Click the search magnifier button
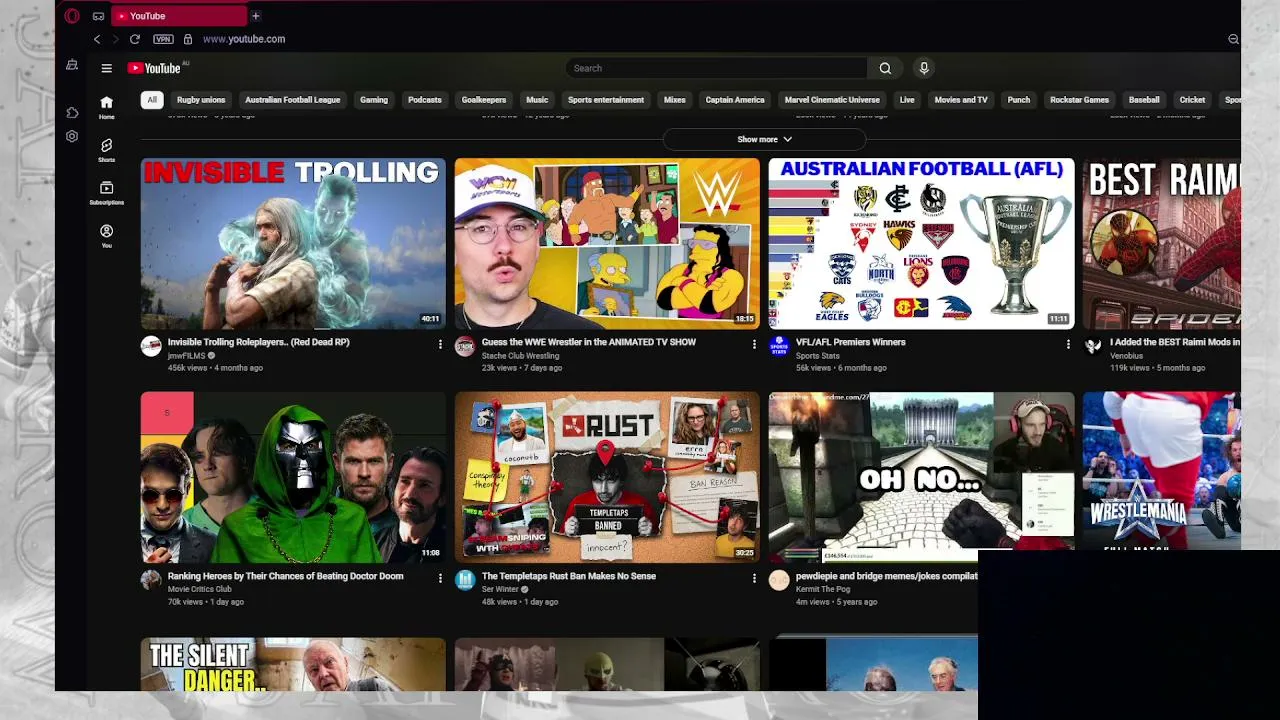Screen dimensions: 1280x720 [x=885, y=68]
